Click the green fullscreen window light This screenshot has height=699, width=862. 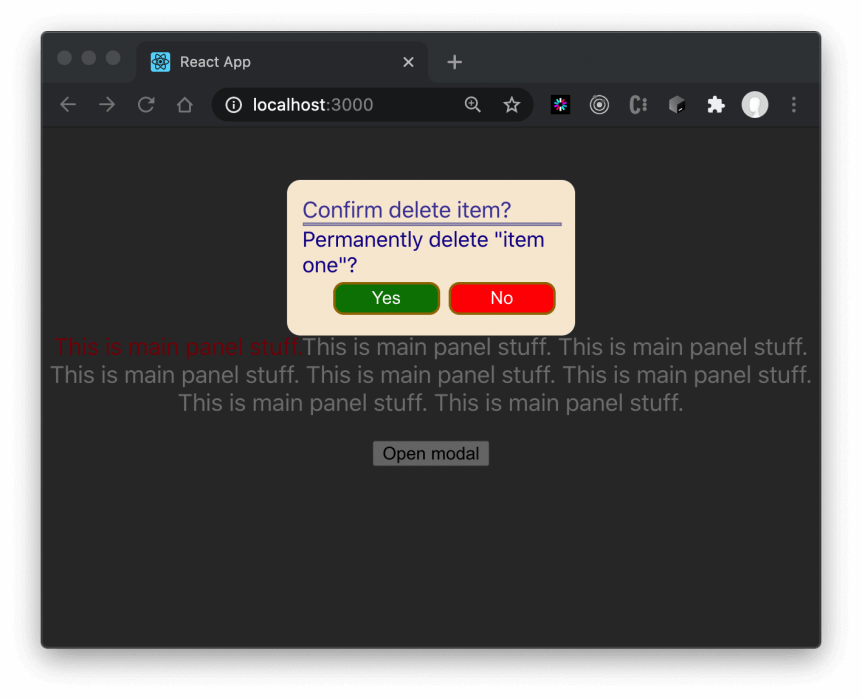click(113, 58)
